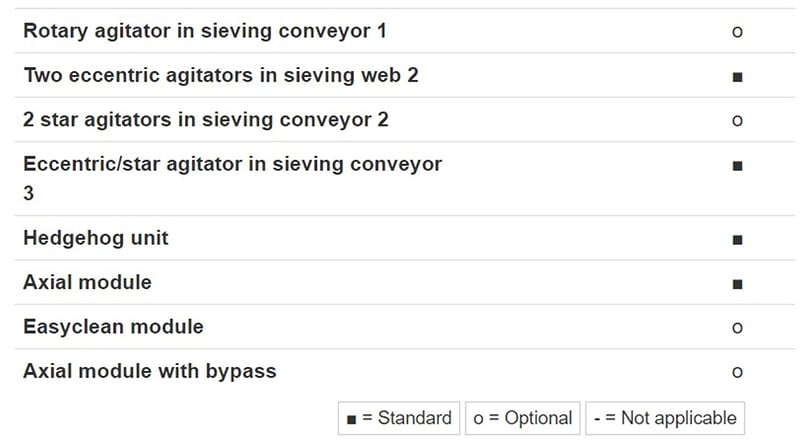The image size is (809, 444).
Task: Click the optional circle beside Easyclean module
Action: [x=737, y=328]
